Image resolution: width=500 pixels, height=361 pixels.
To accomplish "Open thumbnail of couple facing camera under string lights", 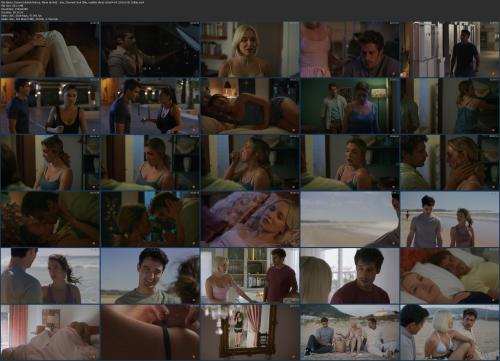I will 50,106.
